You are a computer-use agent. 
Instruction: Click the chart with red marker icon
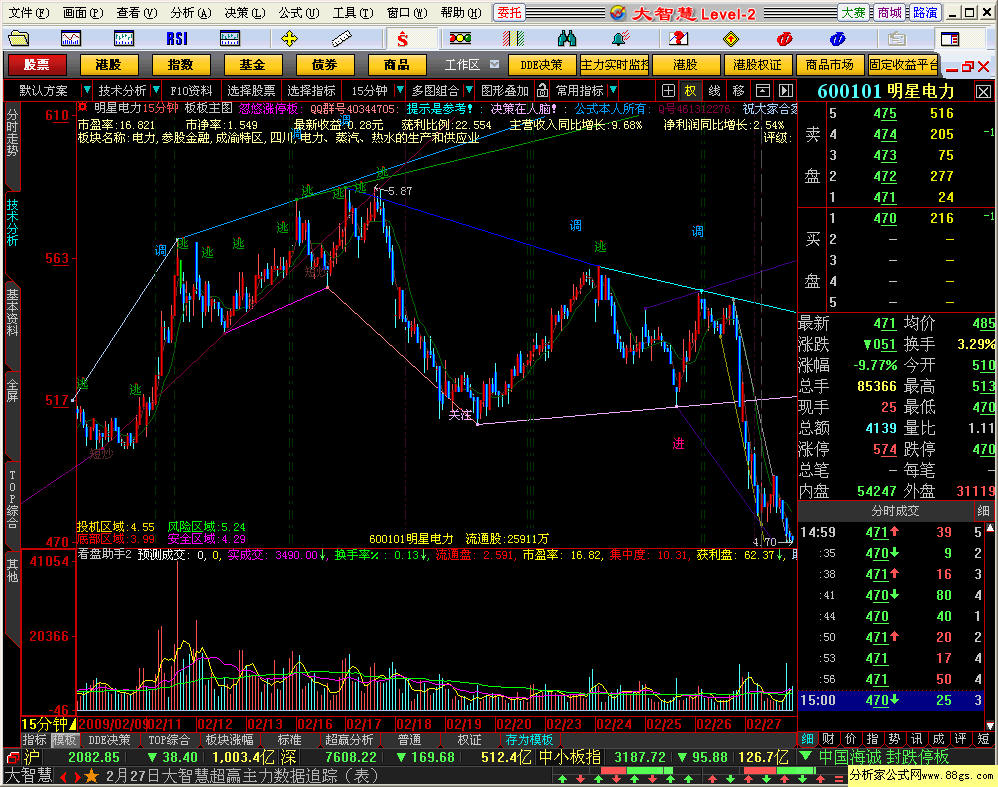(678, 39)
